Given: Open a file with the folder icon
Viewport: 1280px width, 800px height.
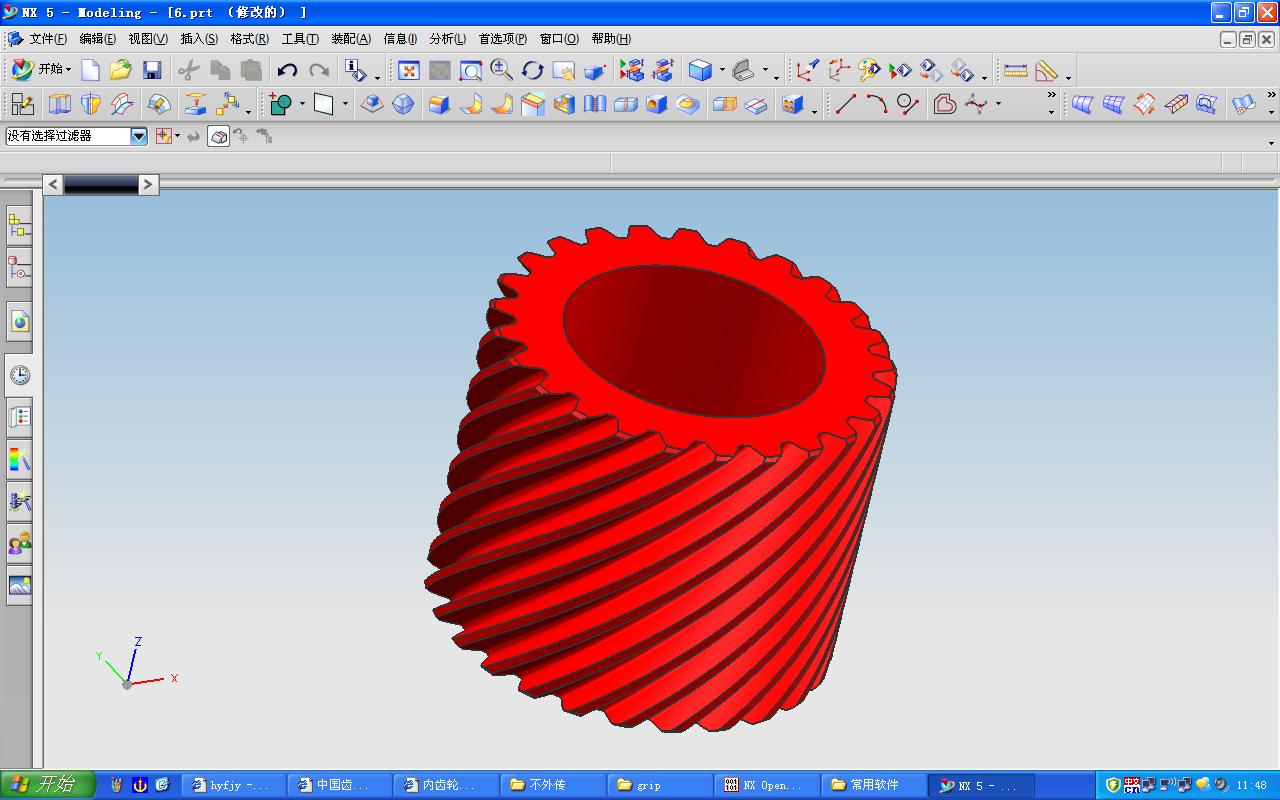Looking at the screenshot, I should (121, 70).
